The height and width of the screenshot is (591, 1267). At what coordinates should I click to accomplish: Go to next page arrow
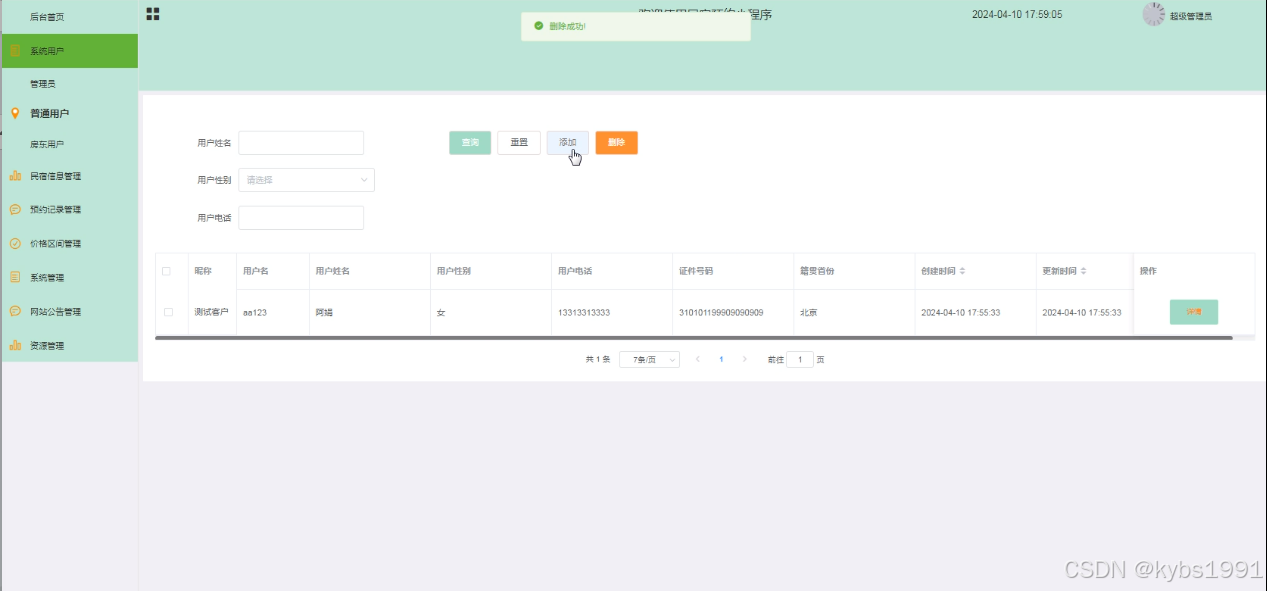point(744,359)
